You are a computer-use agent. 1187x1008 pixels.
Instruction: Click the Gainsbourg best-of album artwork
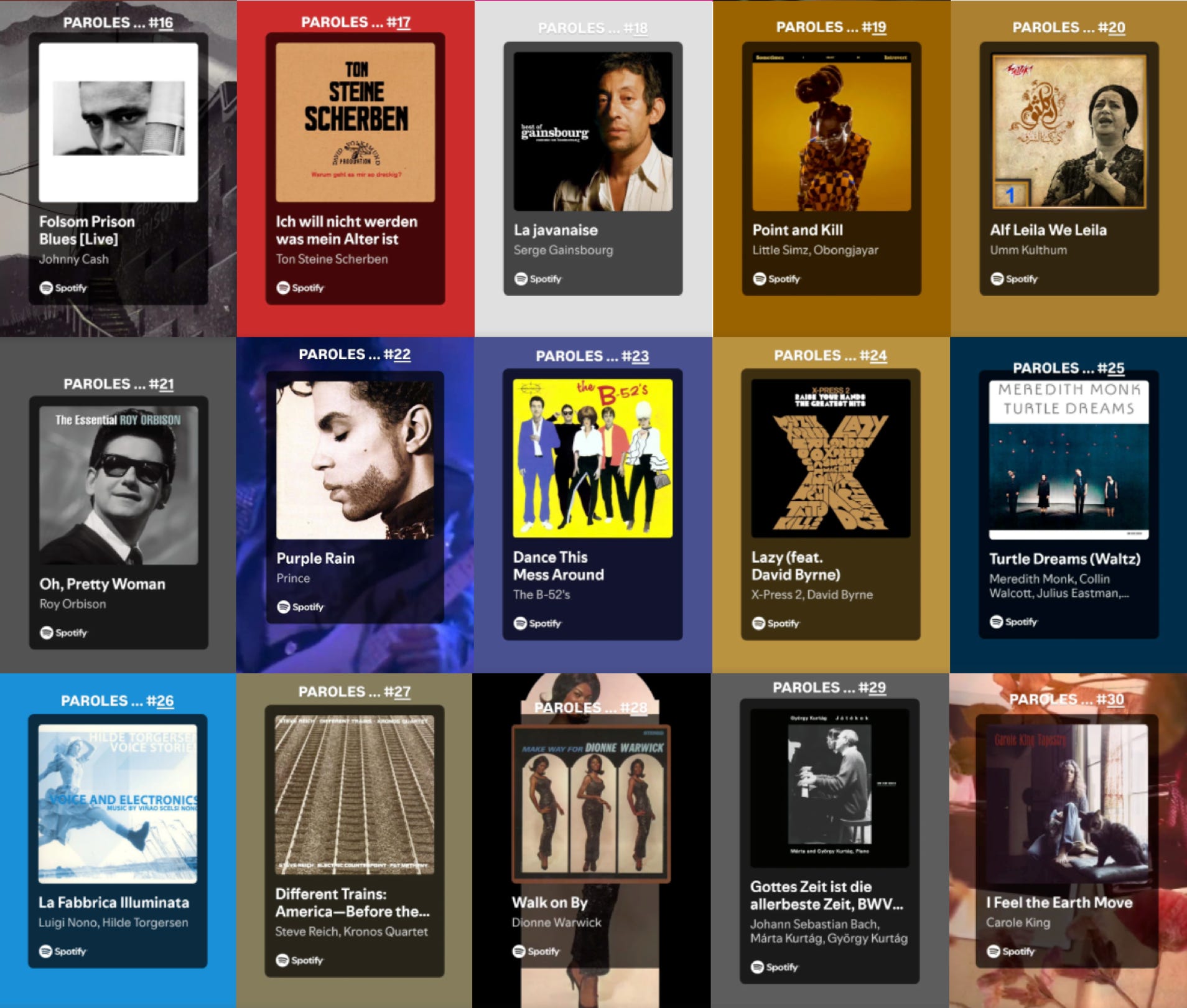(593, 131)
